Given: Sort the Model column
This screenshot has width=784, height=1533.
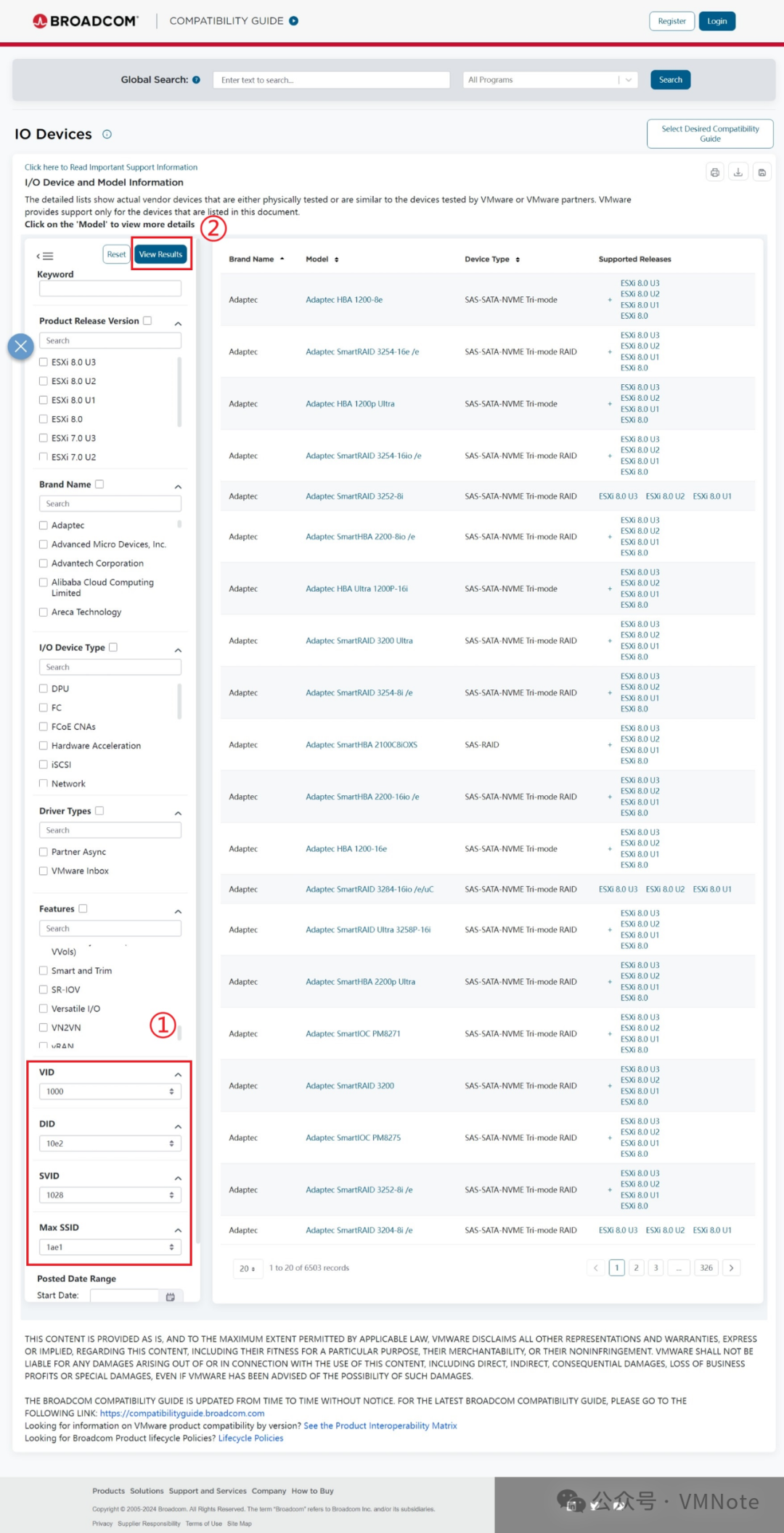Looking at the screenshot, I should point(336,259).
